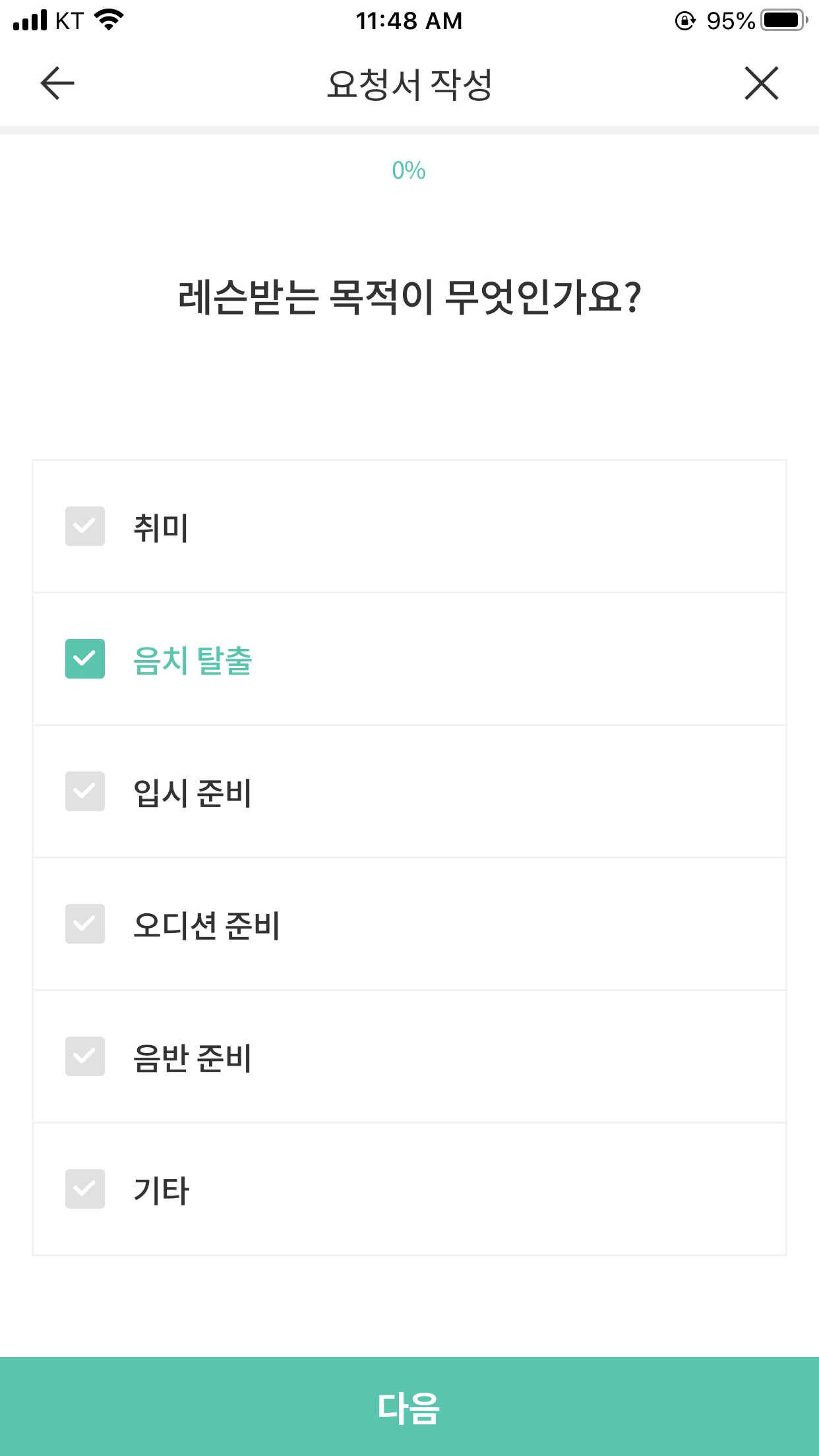Tap the 다음 button

click(409, 1407)
